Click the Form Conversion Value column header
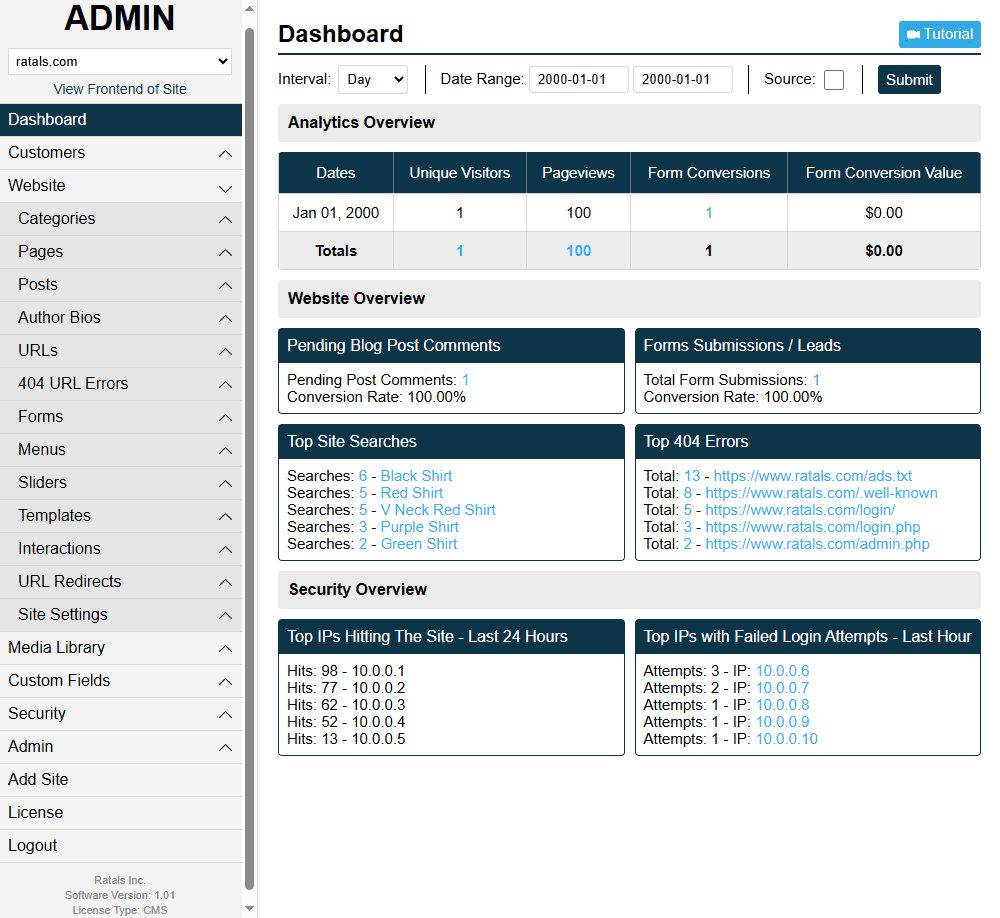Image resolution: width=1000 pixels, height=918 pixels. click(x=883, y=173)
